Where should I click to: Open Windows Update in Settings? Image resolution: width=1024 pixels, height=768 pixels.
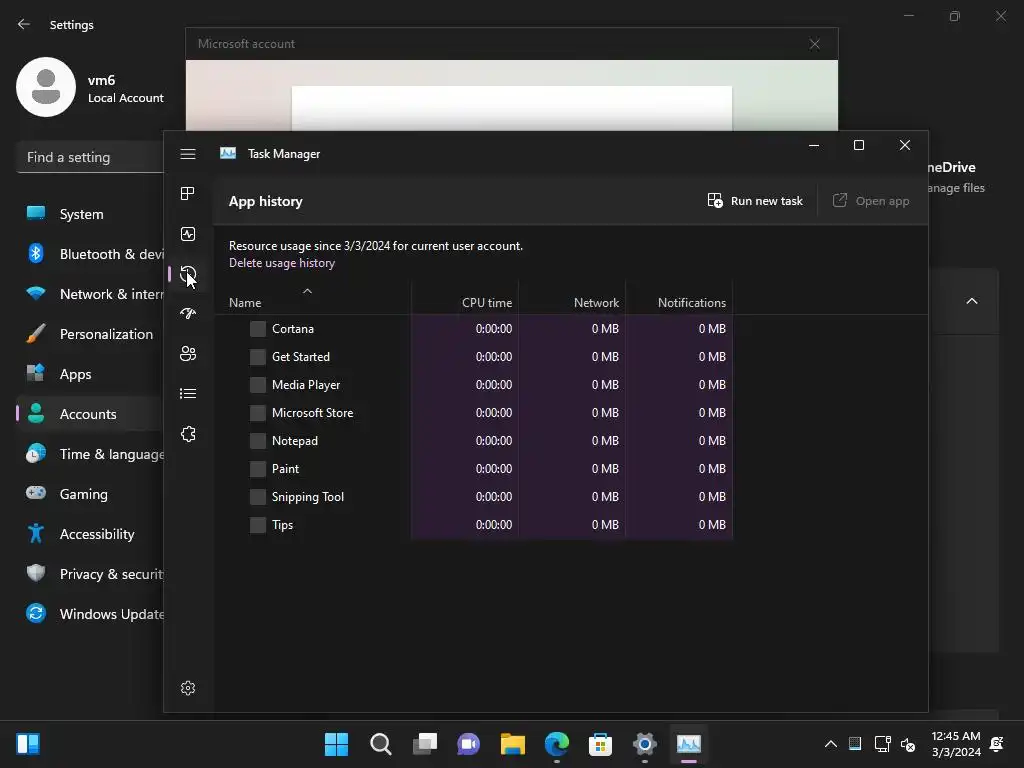click(90, 615)
